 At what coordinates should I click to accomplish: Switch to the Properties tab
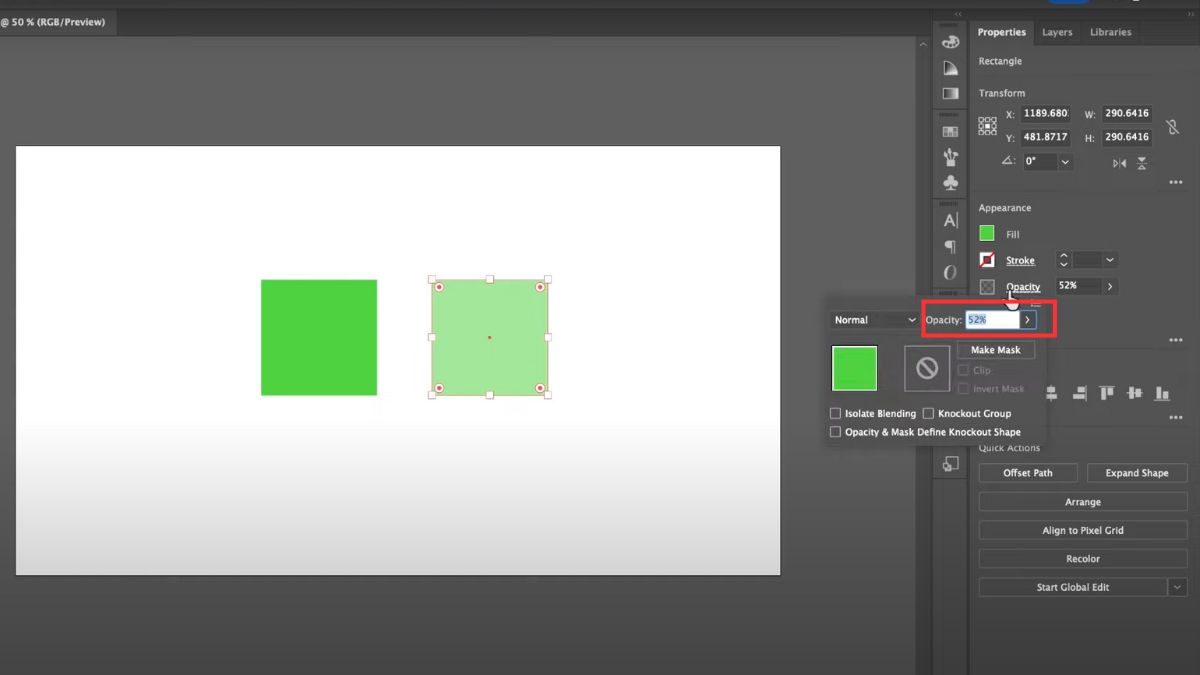[x=1001, y=32]
